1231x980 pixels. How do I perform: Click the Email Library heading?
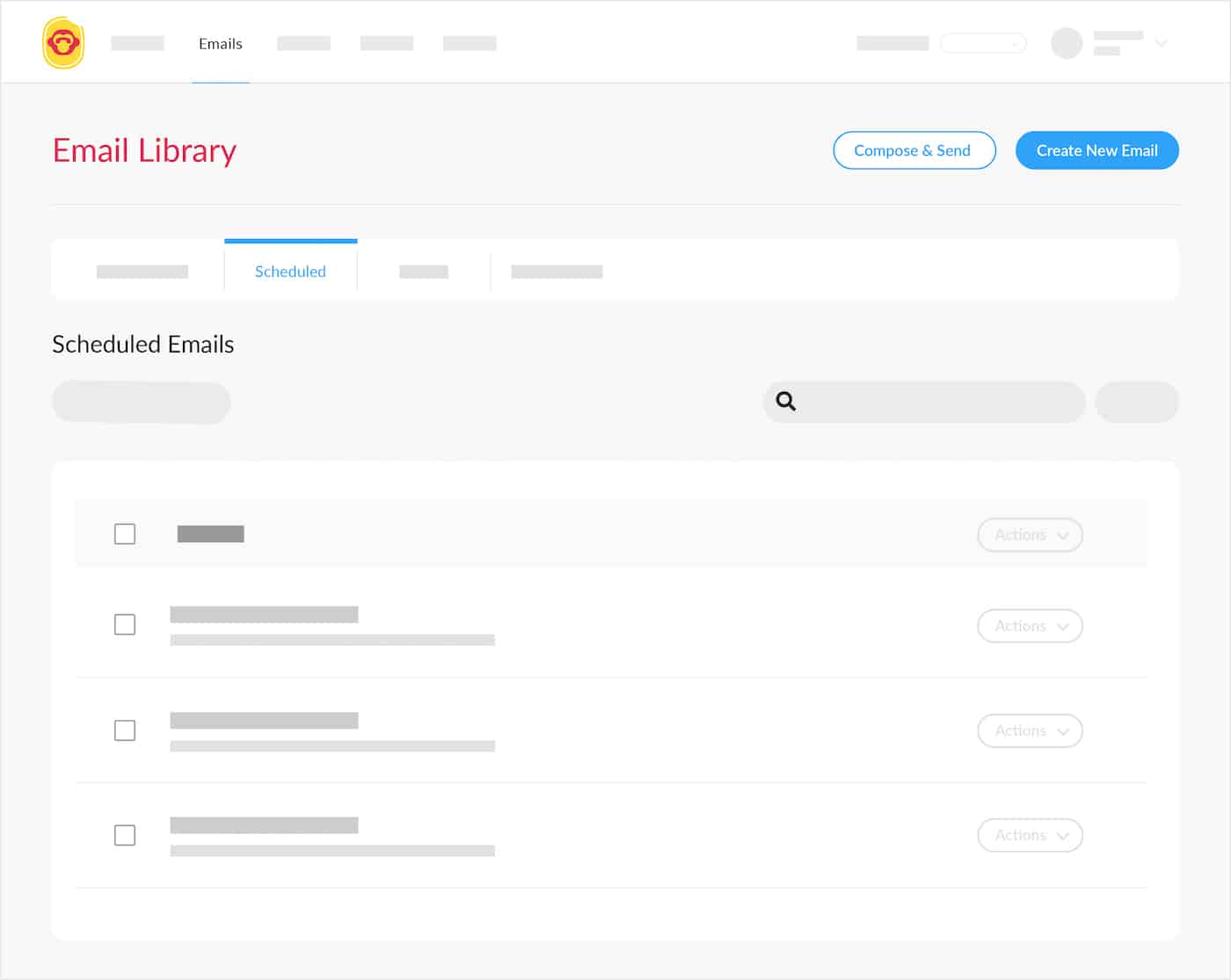[x=144, y=151]
